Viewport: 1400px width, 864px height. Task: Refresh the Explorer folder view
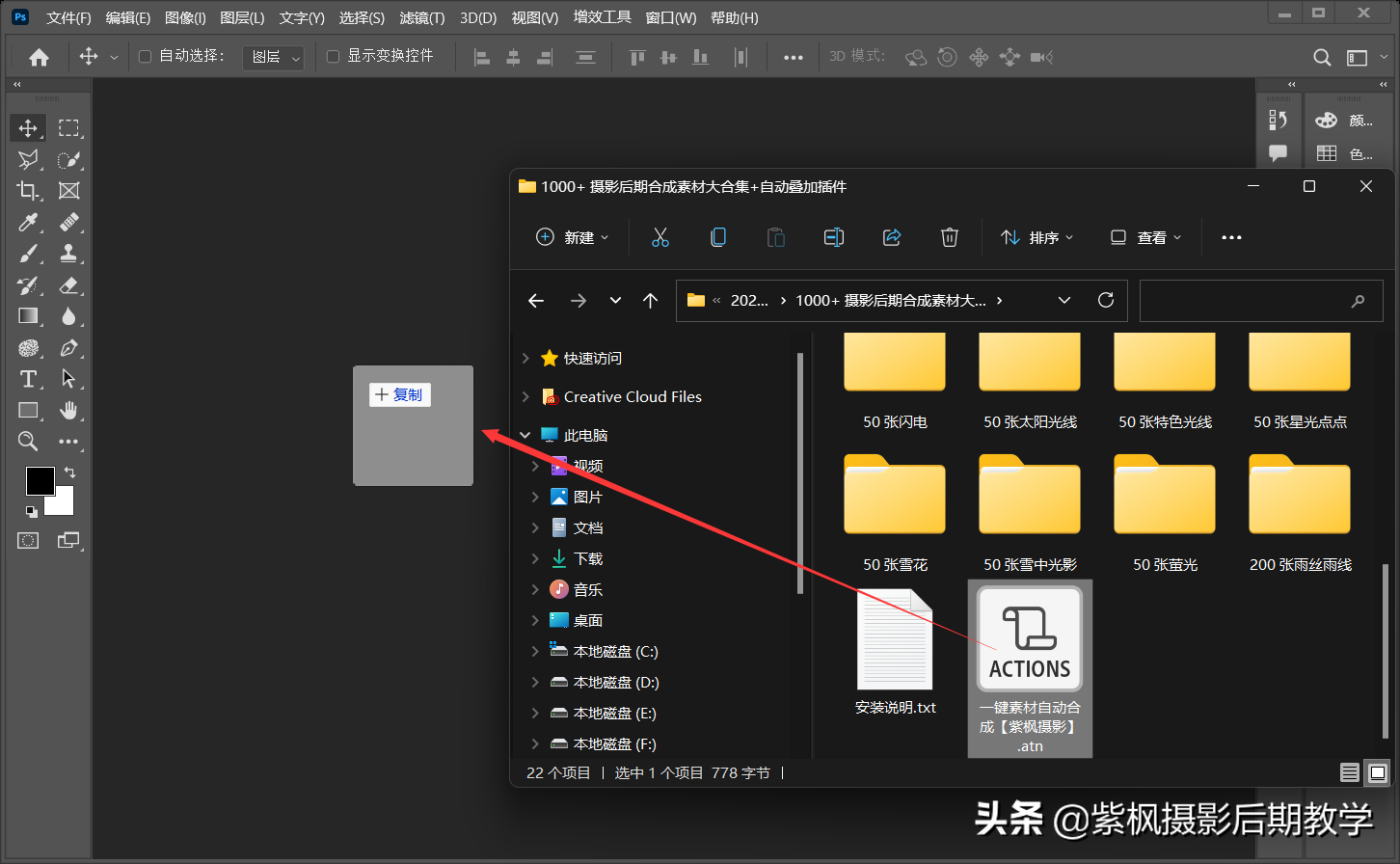[x=1106, y=300]
